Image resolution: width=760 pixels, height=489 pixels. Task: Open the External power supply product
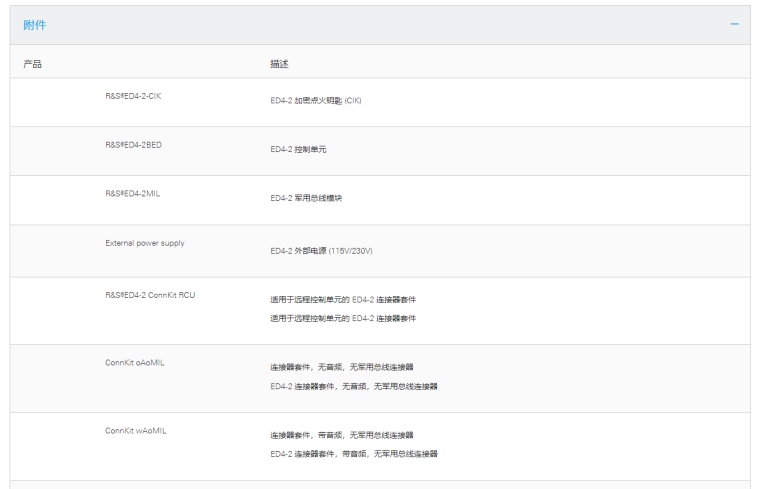[145, 242]
